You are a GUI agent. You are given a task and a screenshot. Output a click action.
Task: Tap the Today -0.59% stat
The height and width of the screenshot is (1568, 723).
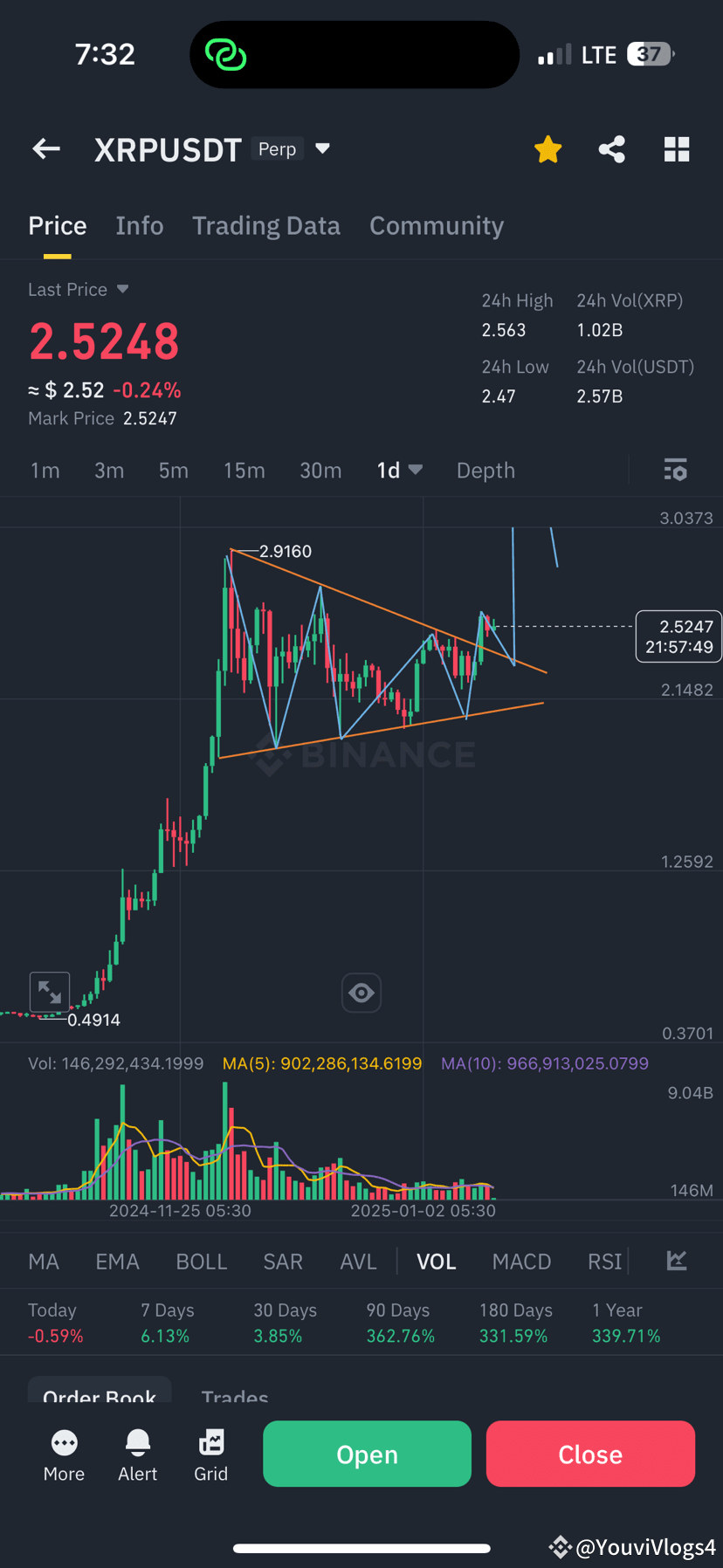55,1323
